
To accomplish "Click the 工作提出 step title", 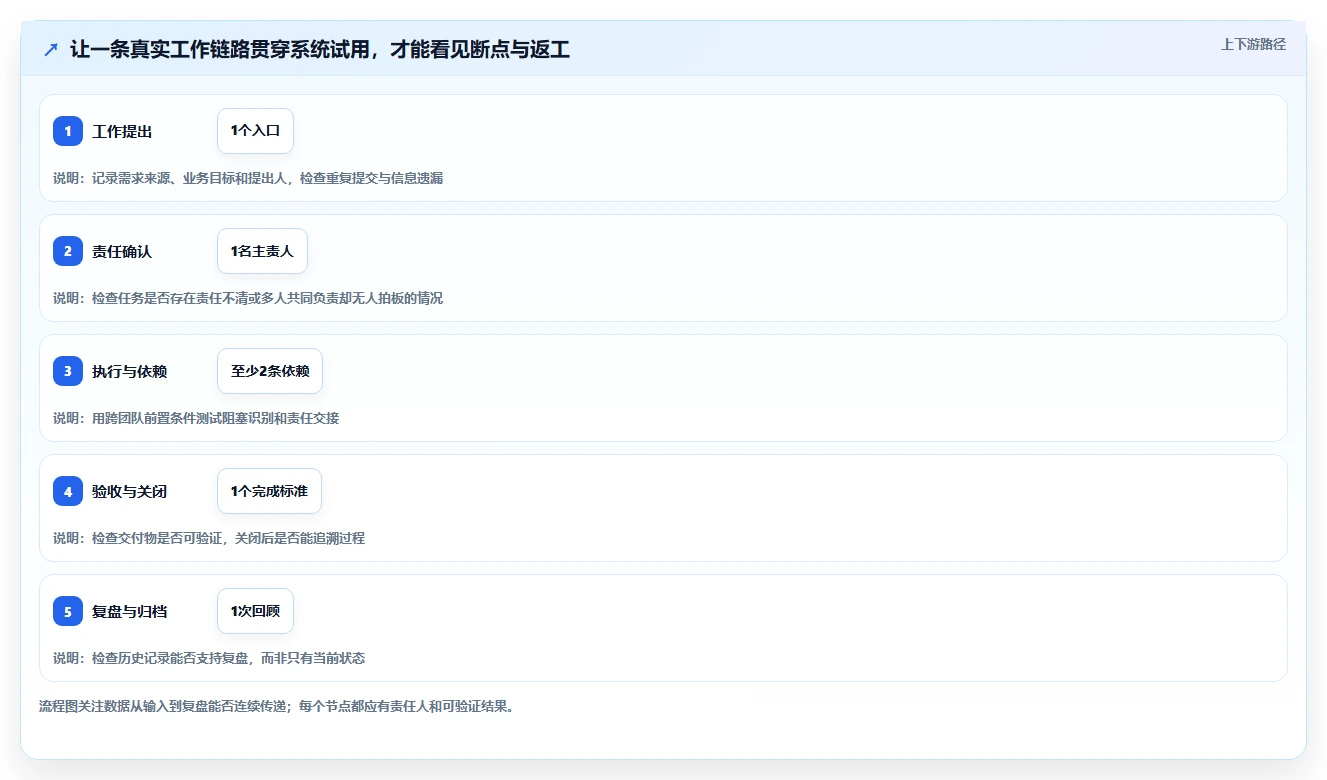I will 122,131.
